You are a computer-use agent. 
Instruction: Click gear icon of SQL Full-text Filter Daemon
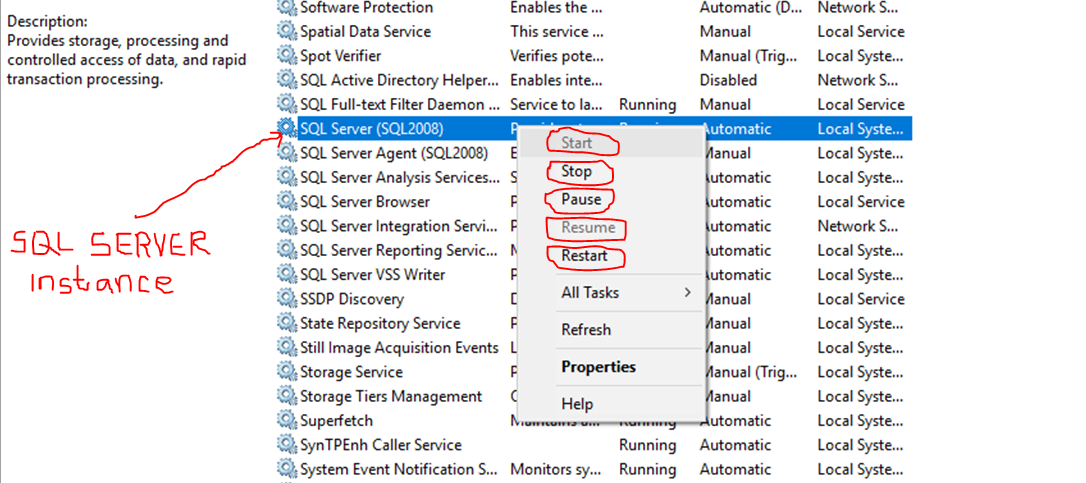286,105
